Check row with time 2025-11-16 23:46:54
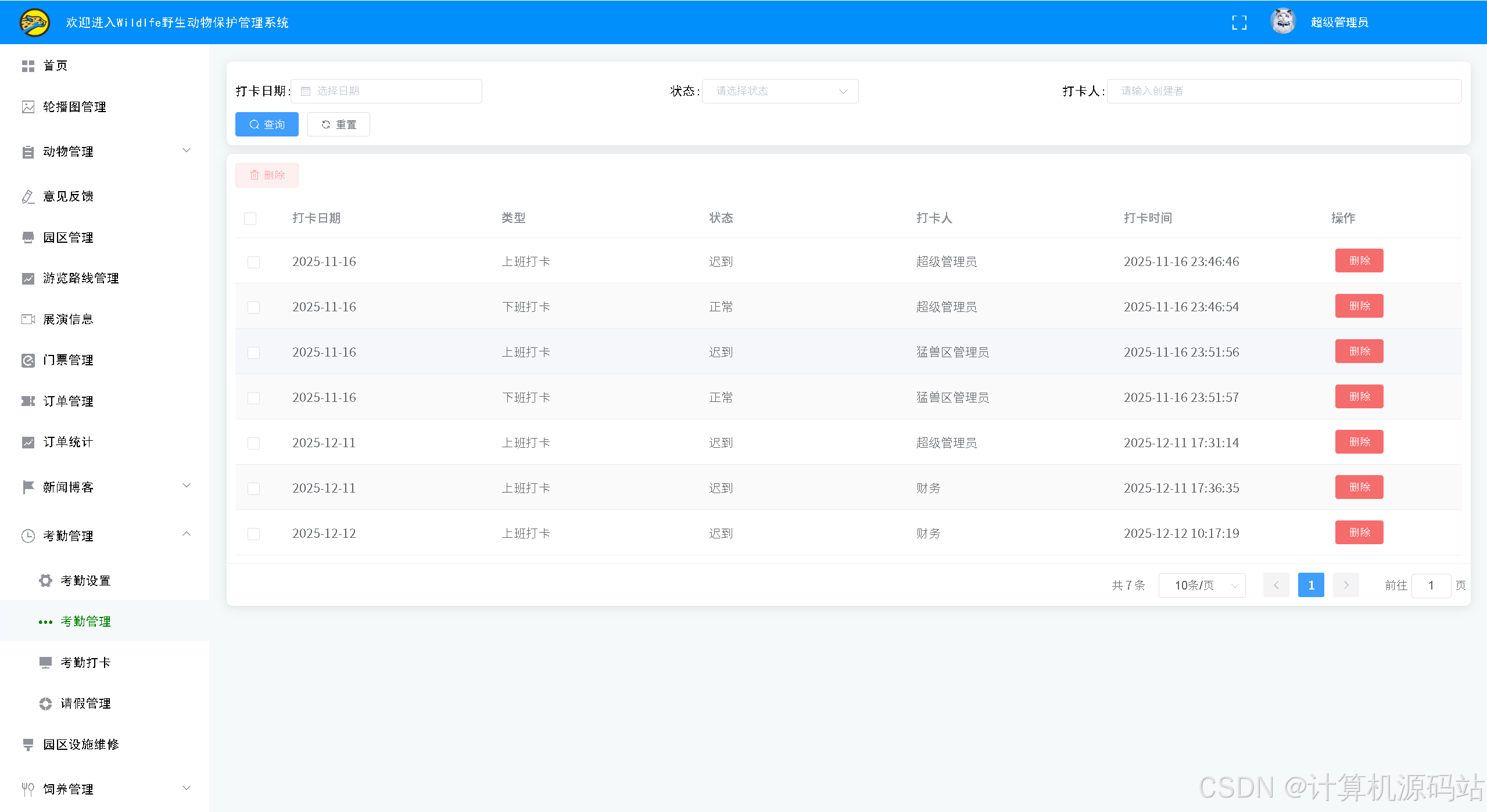Viewport: 1487px width, 812px height. pyautogui.click(x=253, y=307)
